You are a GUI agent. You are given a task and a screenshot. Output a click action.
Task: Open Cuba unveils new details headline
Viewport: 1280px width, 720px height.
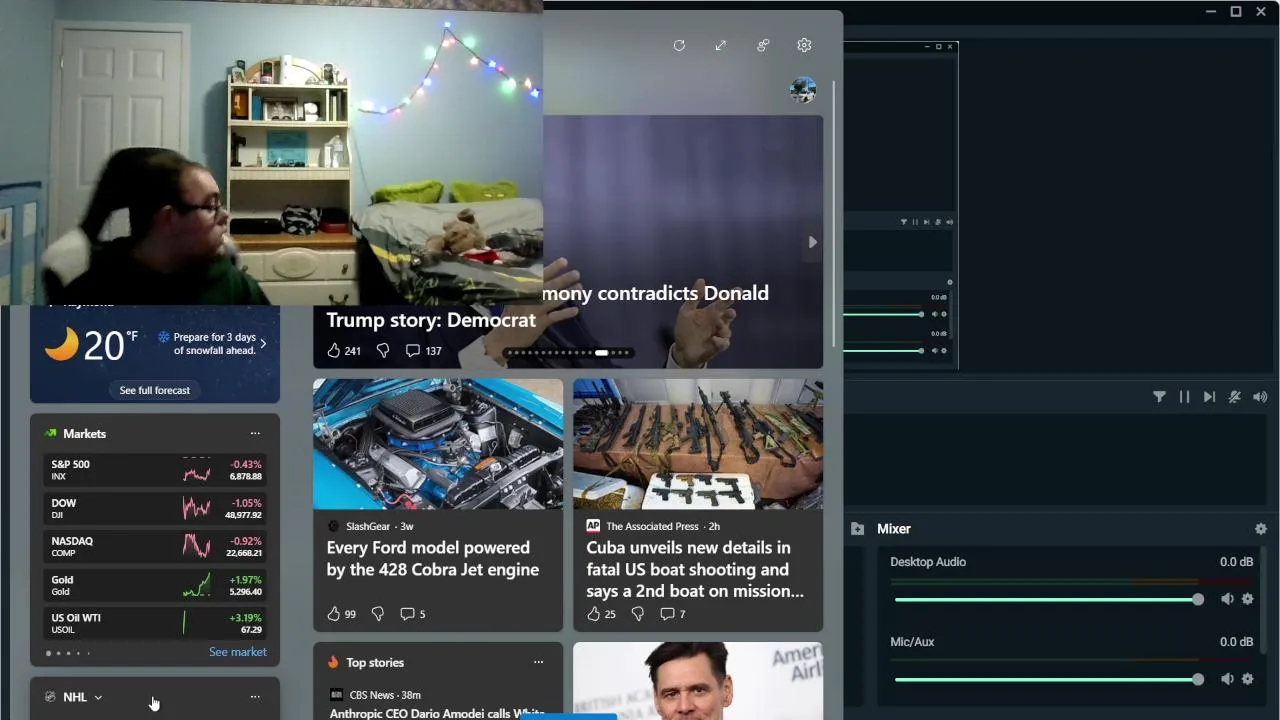tap(695, 570)
